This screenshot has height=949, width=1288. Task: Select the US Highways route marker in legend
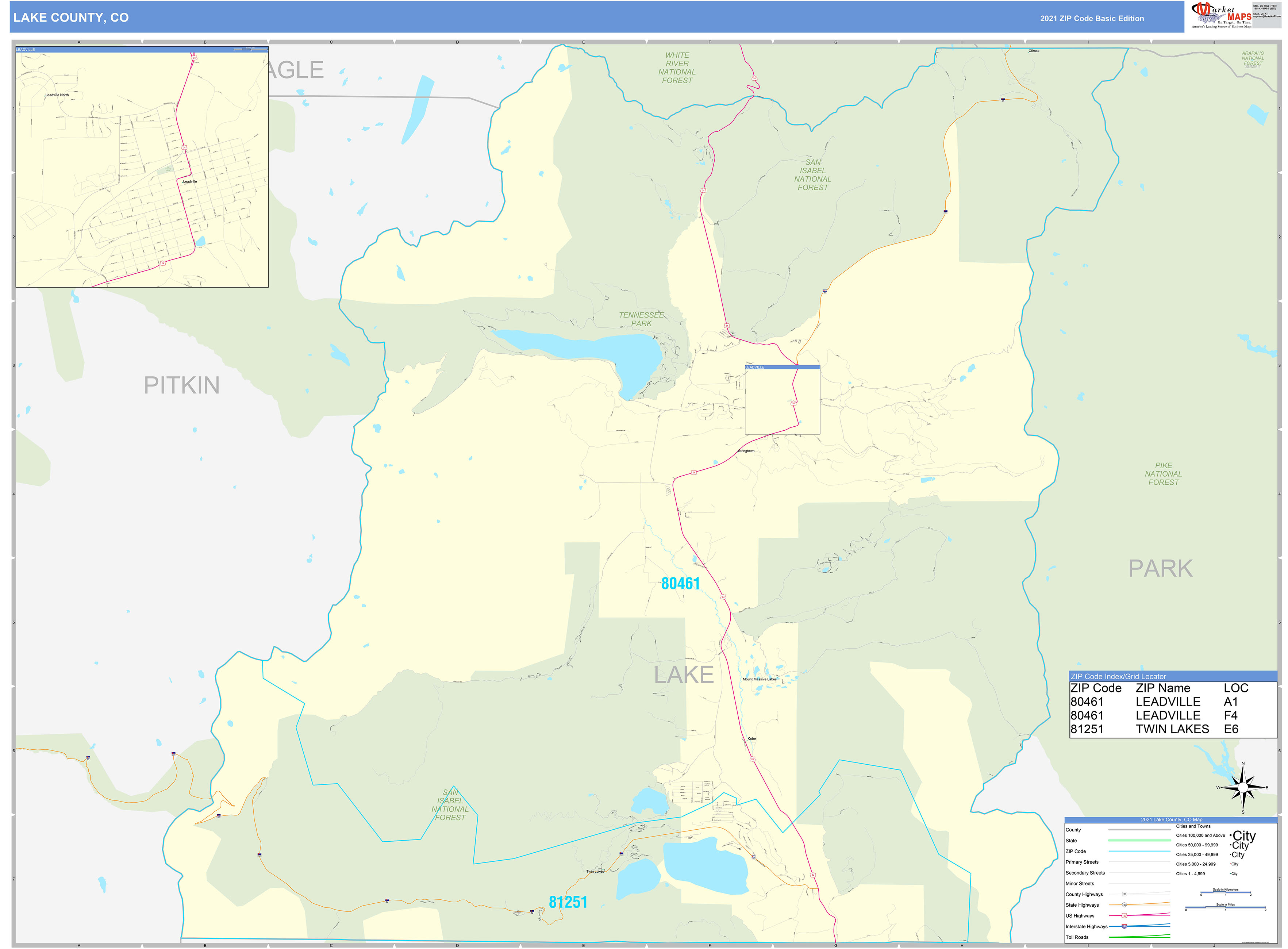pyautogui.click(x=1125, y=916)
